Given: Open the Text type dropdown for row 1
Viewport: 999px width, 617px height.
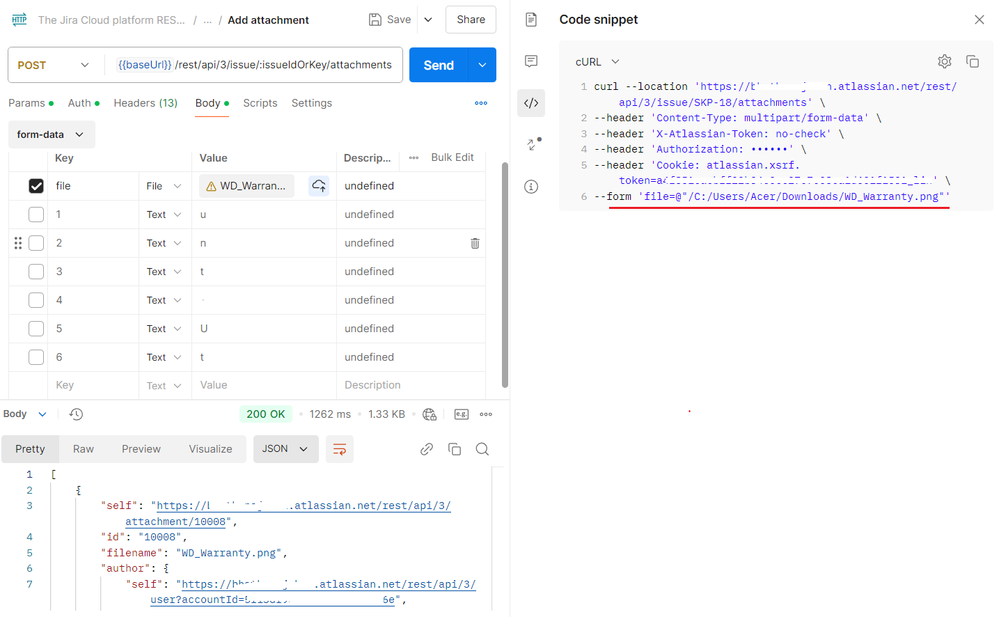Looking at the screenshot, I should coord(164,215).
